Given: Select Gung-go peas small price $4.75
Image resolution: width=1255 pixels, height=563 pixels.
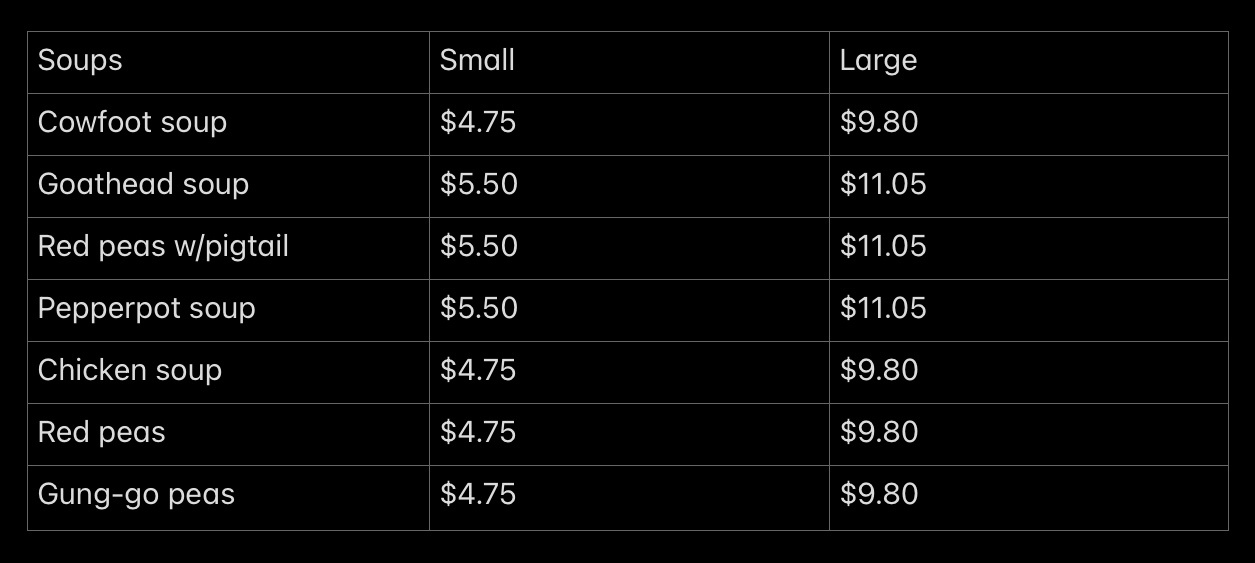Looking at the screenshot, I should point(629,497).
